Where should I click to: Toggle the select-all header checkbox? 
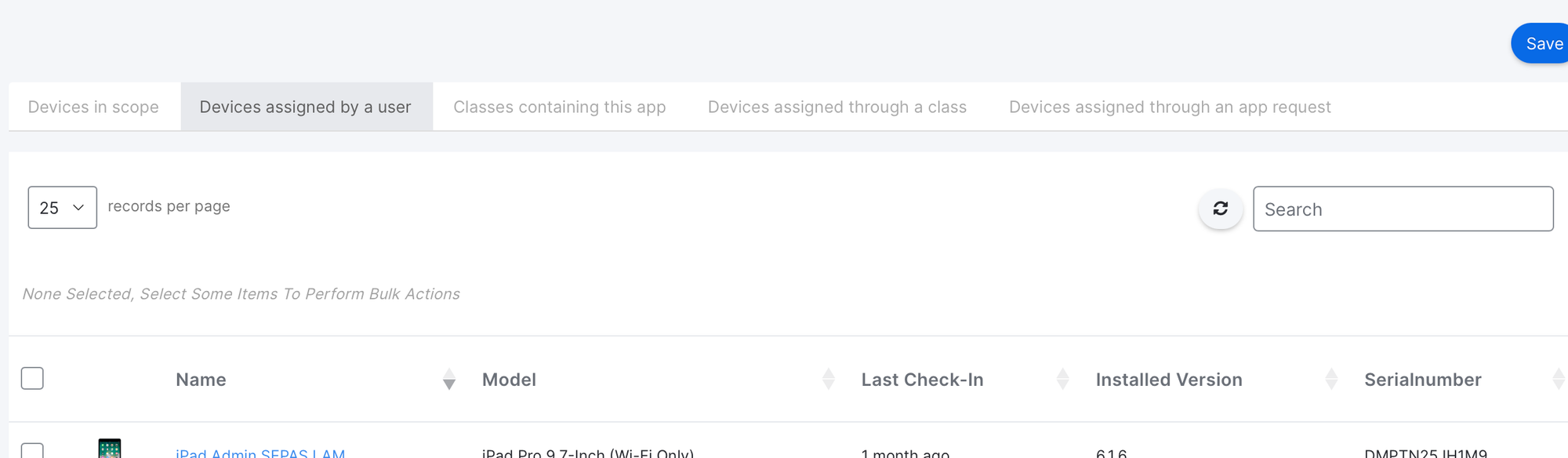[32, 379]
